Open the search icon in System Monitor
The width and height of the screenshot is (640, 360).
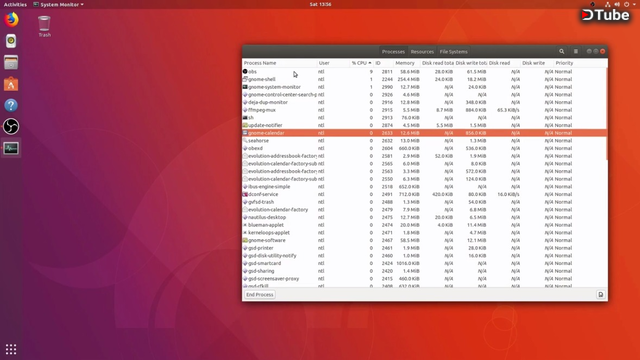tap(562, 51)
